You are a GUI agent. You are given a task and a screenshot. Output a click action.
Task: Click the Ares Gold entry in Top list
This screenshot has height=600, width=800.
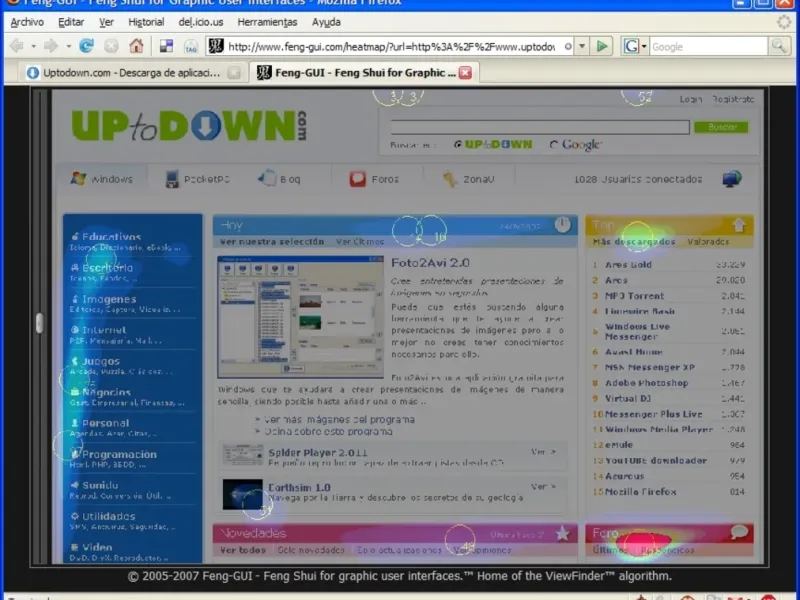click(628, 265)
